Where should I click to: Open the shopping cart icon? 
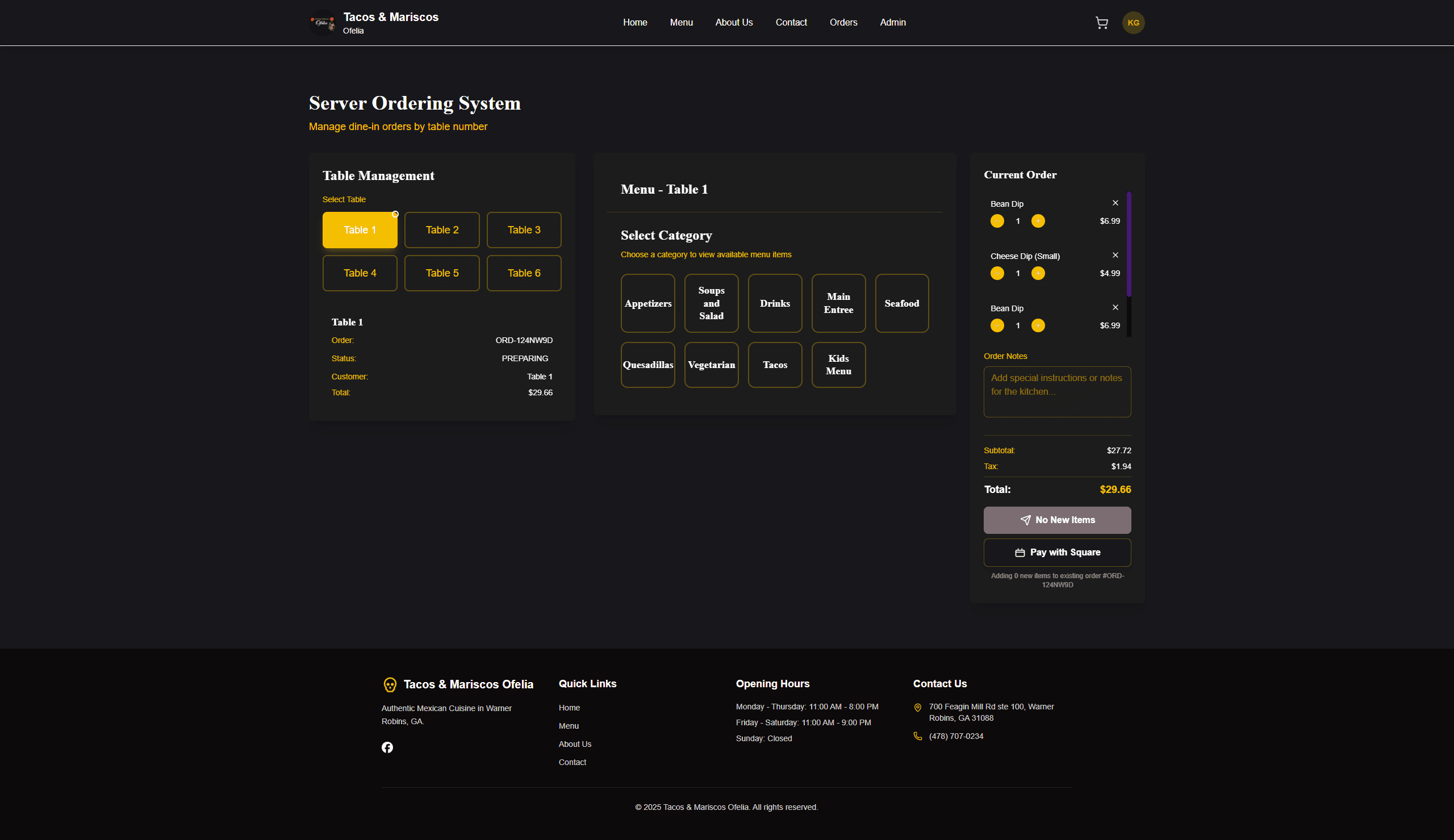point(1101,23)
